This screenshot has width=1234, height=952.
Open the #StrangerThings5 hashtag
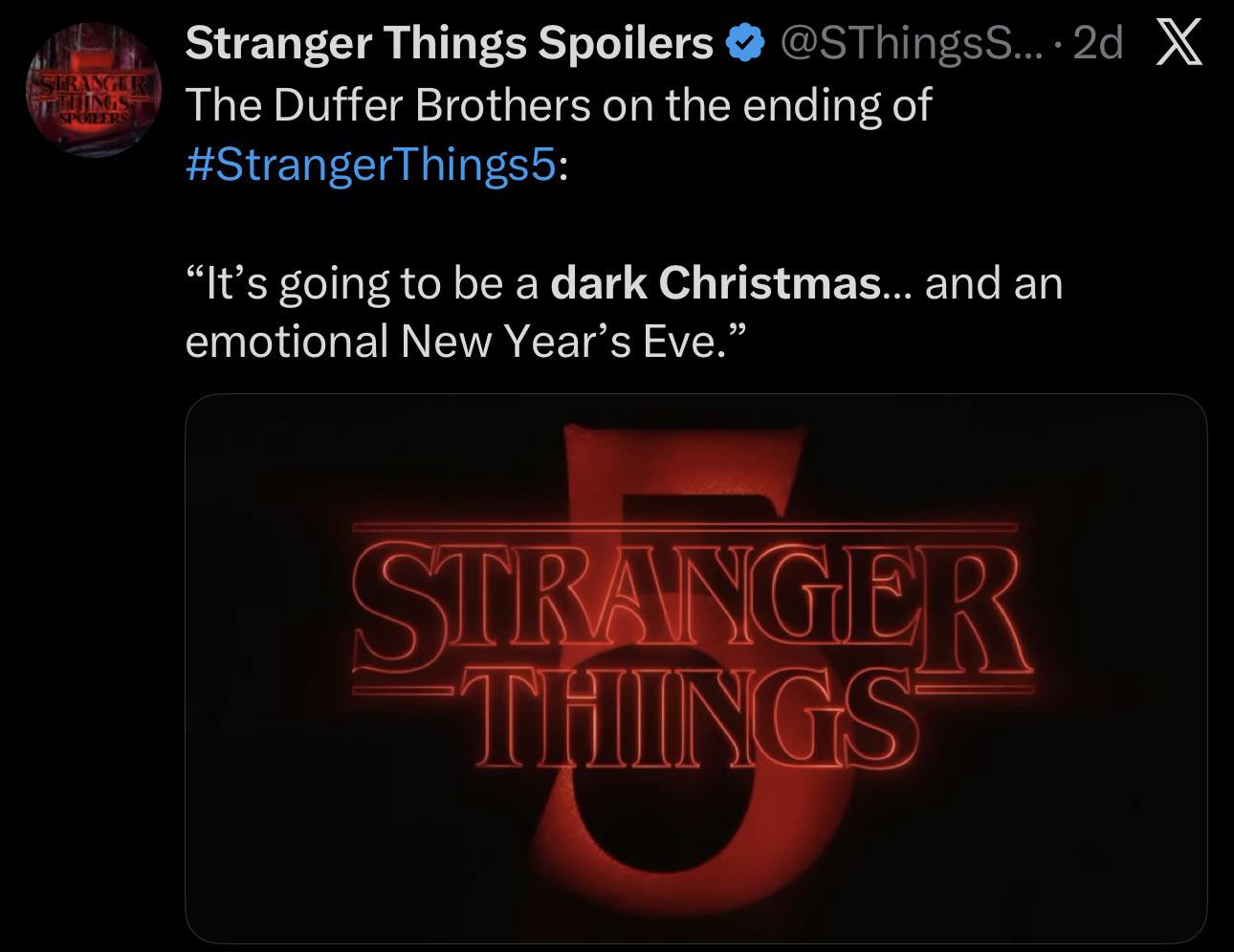tap(369, 163)
